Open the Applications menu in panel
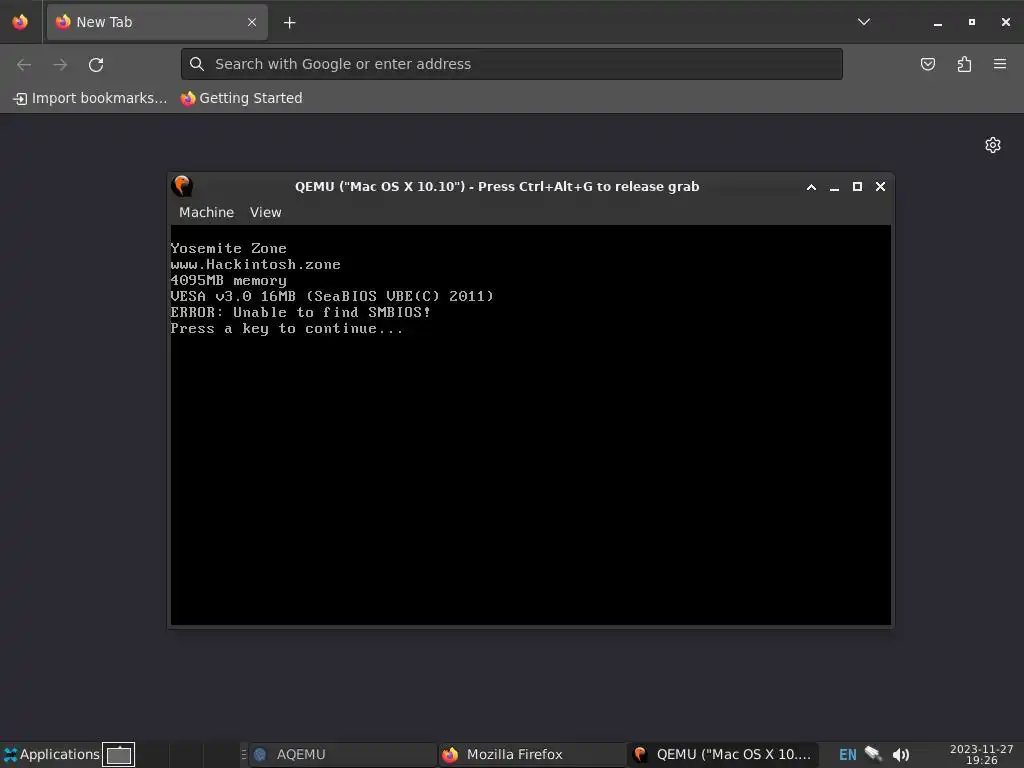The width and height of the screenshot is (1024, 768). [x=51, y=754]
